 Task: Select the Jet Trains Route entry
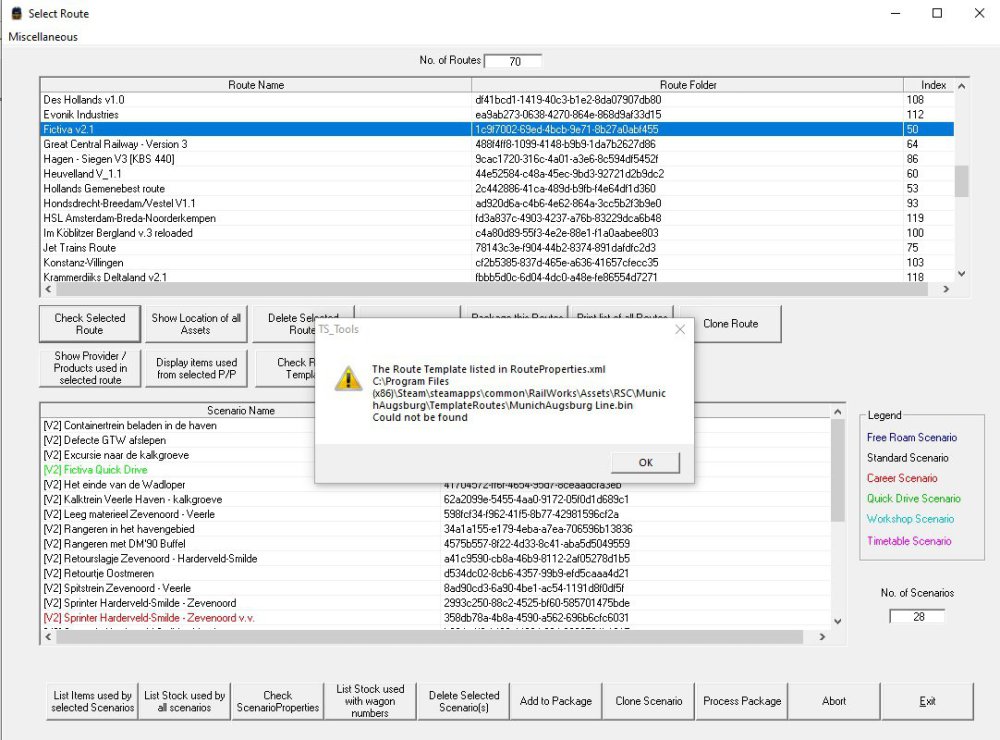pos(80,248)
